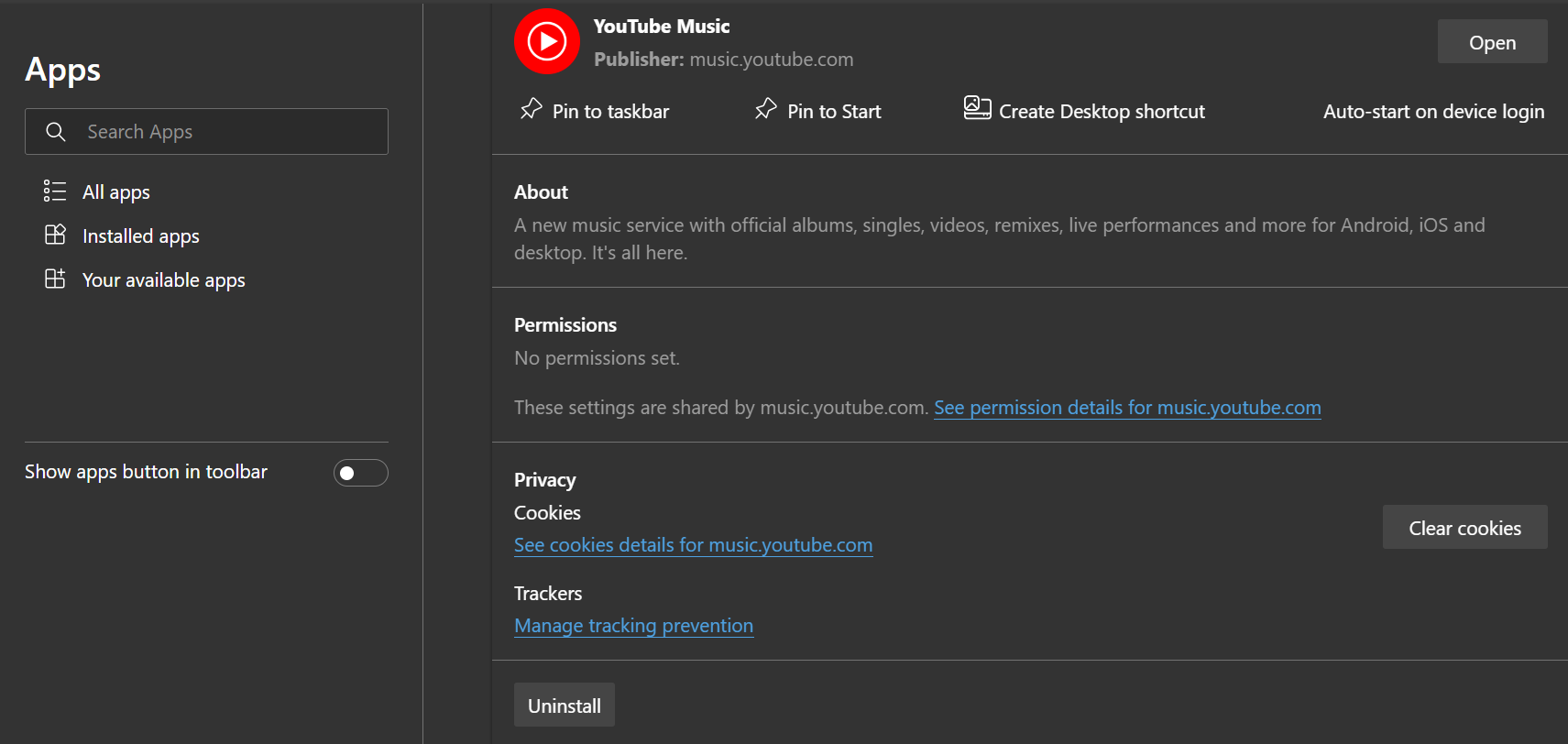The width and height of the screenshot is (1568, 744).
Task: Click the YouTube Music app logo
Action: pyautogui.click(x=547, y=41)
